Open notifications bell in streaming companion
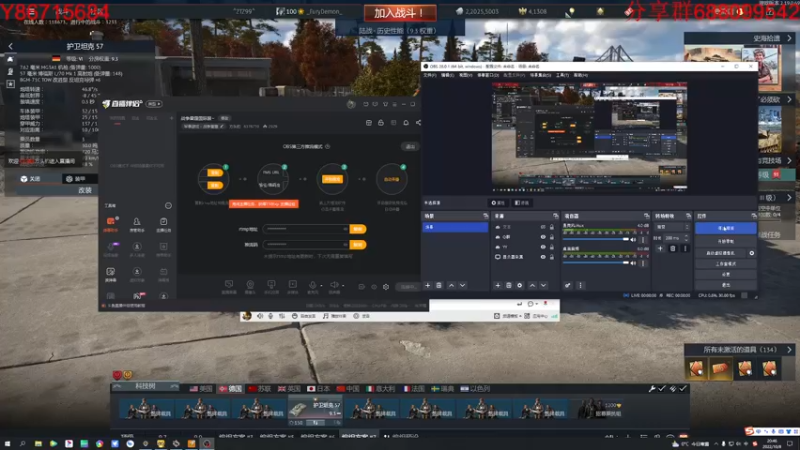Image resolution: width=800 pixels, height=450 pixels. pyautogui.click(x=406, y=122)
